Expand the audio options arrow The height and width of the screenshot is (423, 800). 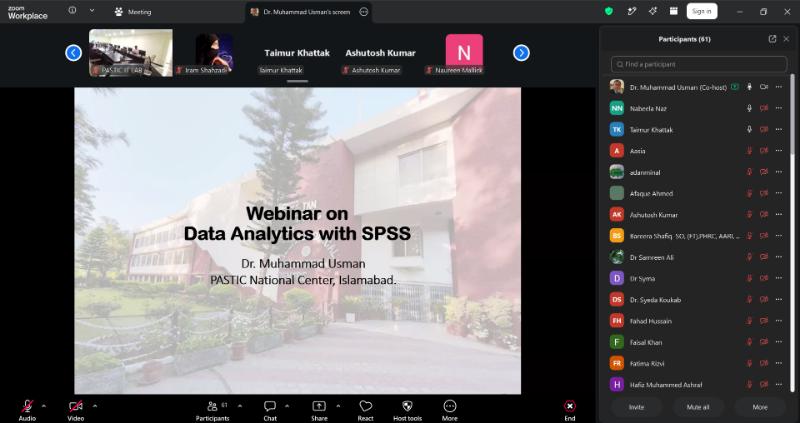(x=43, y=406)
